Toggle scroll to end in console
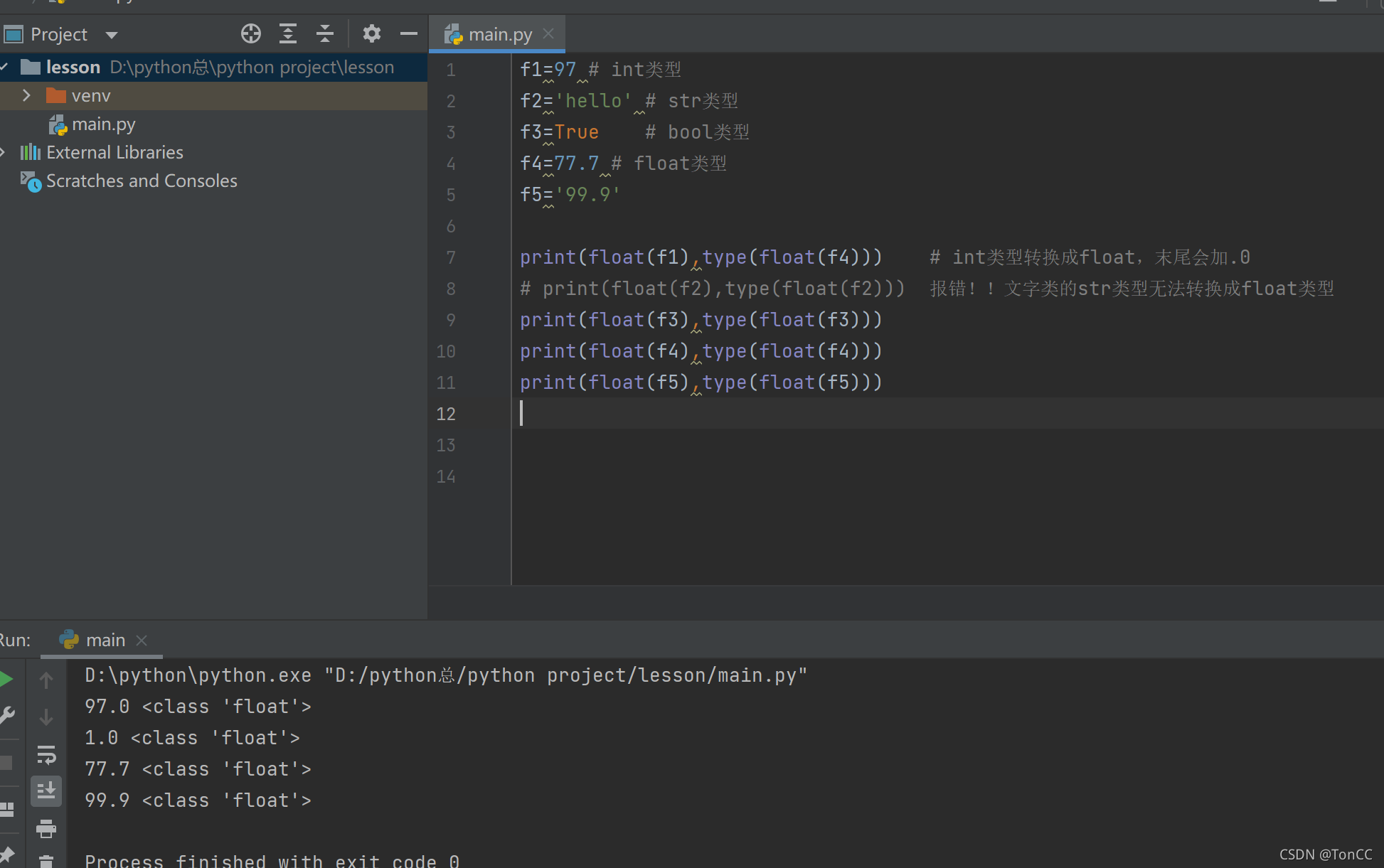 (x=46, y=791)
